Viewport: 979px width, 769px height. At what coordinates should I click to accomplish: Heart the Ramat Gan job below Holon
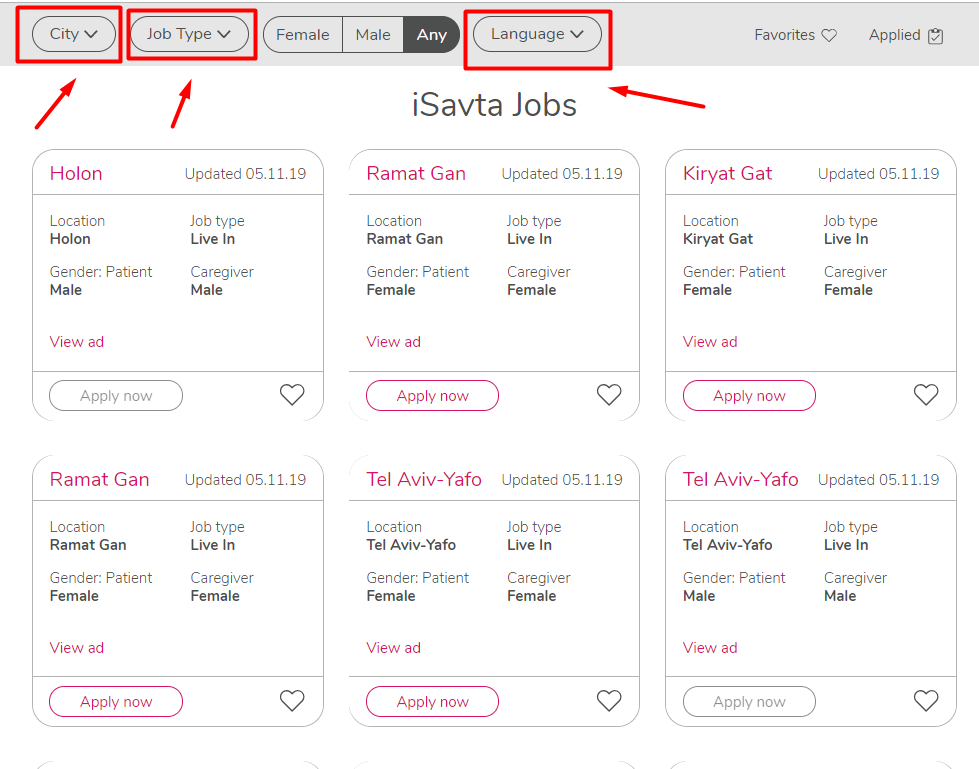[x=292, y=700]
